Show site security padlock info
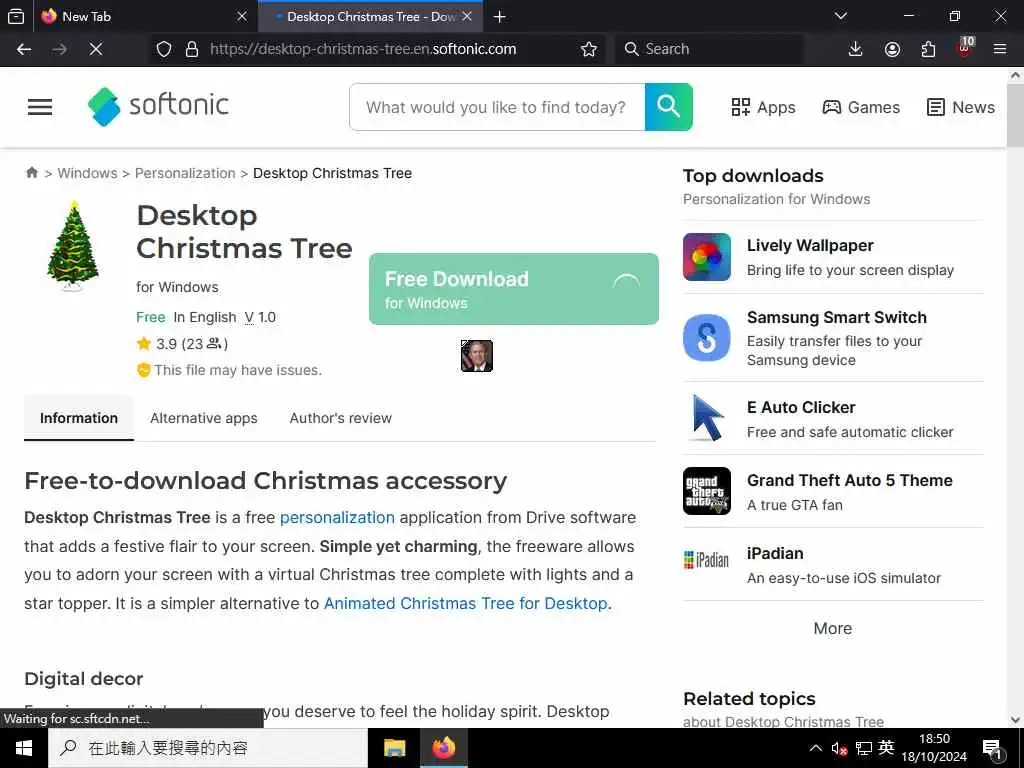 pos(191,49)
